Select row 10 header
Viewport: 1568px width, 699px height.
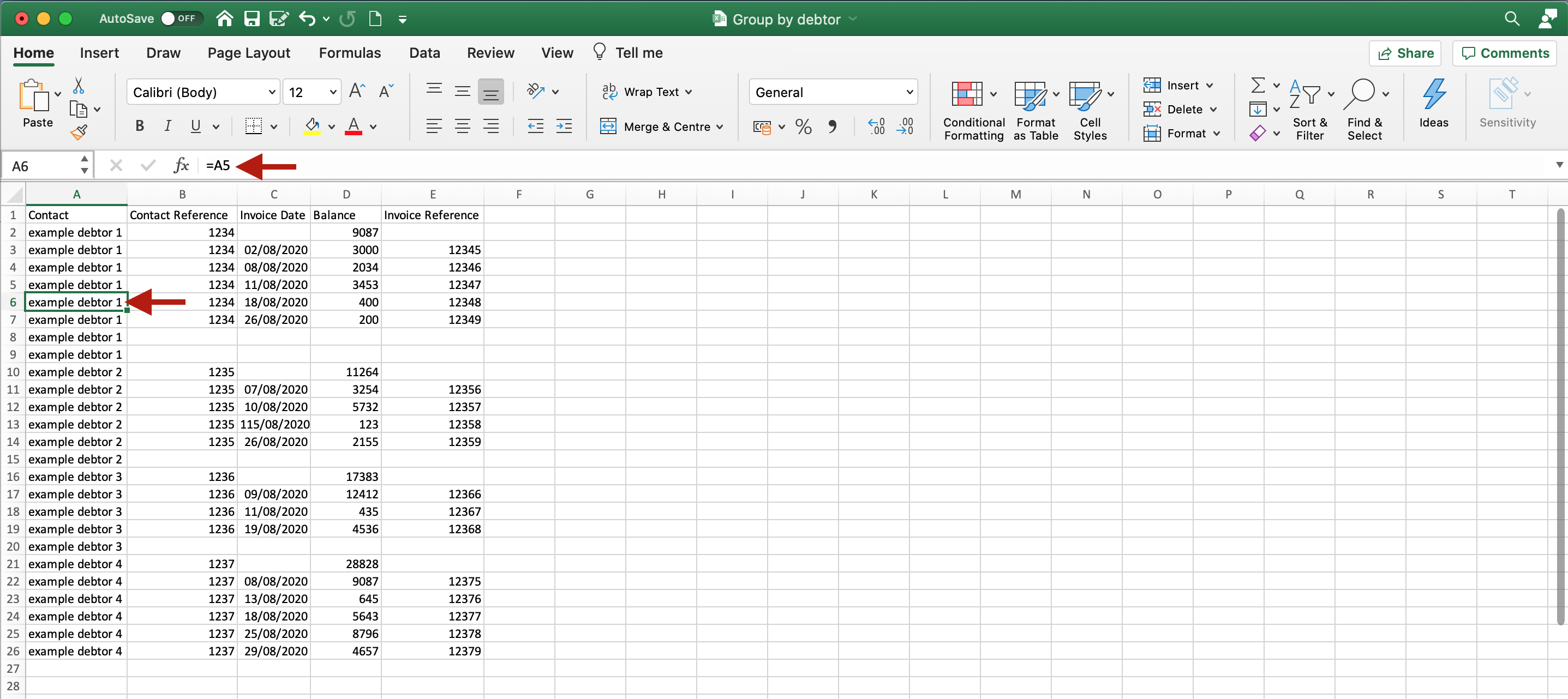[x=13, y=372]
